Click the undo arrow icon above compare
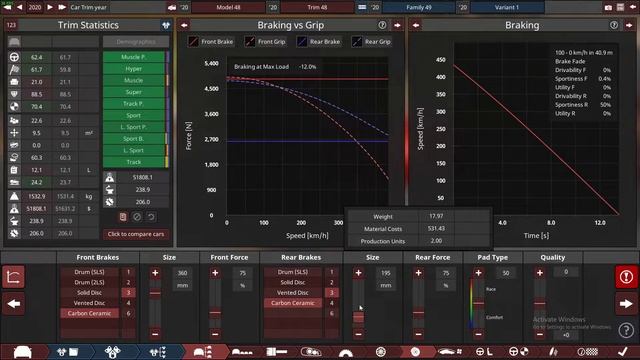 click(x=151, y=217)
